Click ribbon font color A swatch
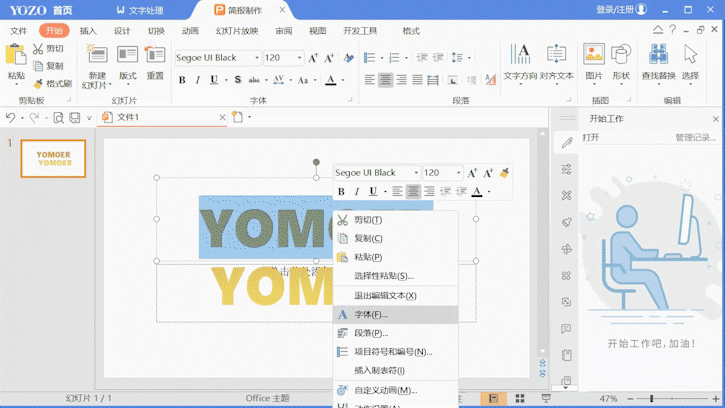This screenshot has width=725, height=408. pos(331,80)
